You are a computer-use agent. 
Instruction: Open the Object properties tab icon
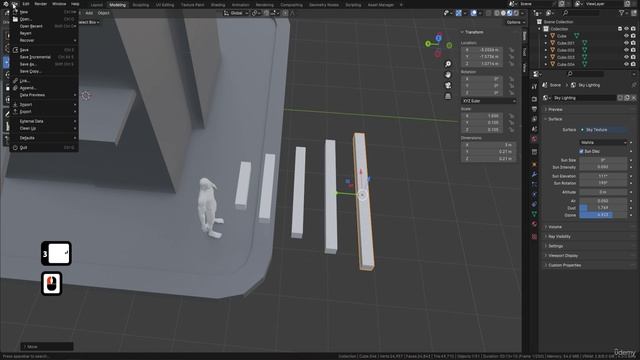[x=534, y=164]
